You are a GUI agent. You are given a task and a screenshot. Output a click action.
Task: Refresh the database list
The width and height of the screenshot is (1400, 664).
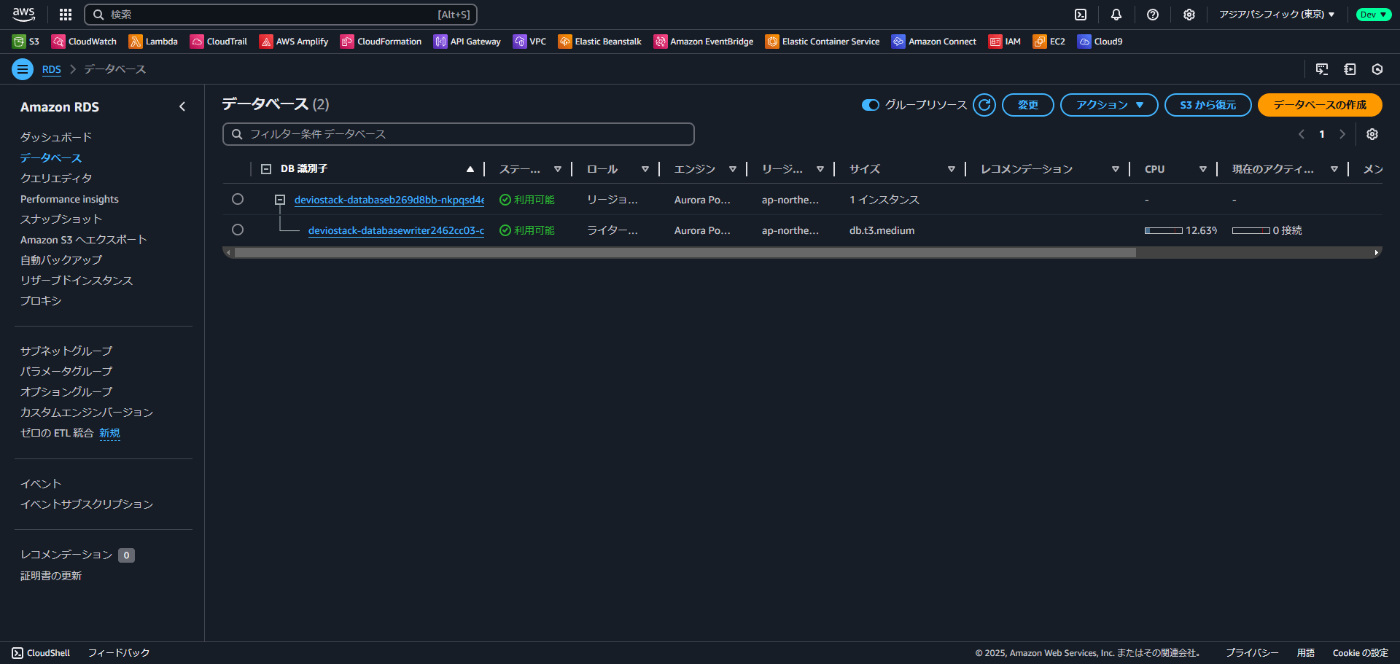click(x=983, y=104)
